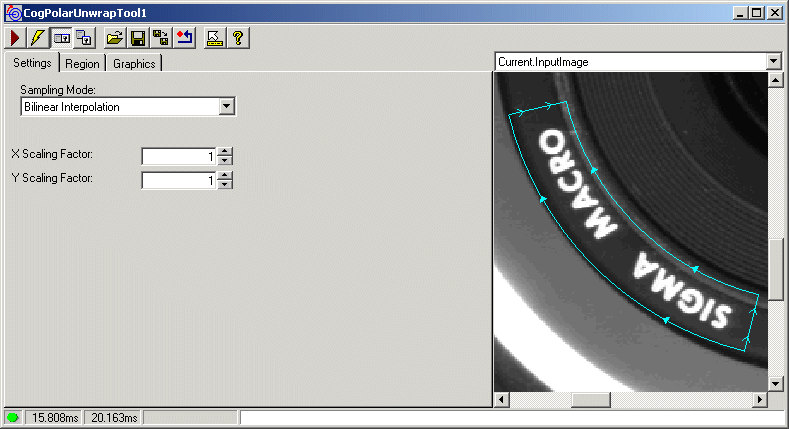This screenshot has width=789, height=429.
Task: Click the Y Scaling Factor input field
Action: (179, 180)
